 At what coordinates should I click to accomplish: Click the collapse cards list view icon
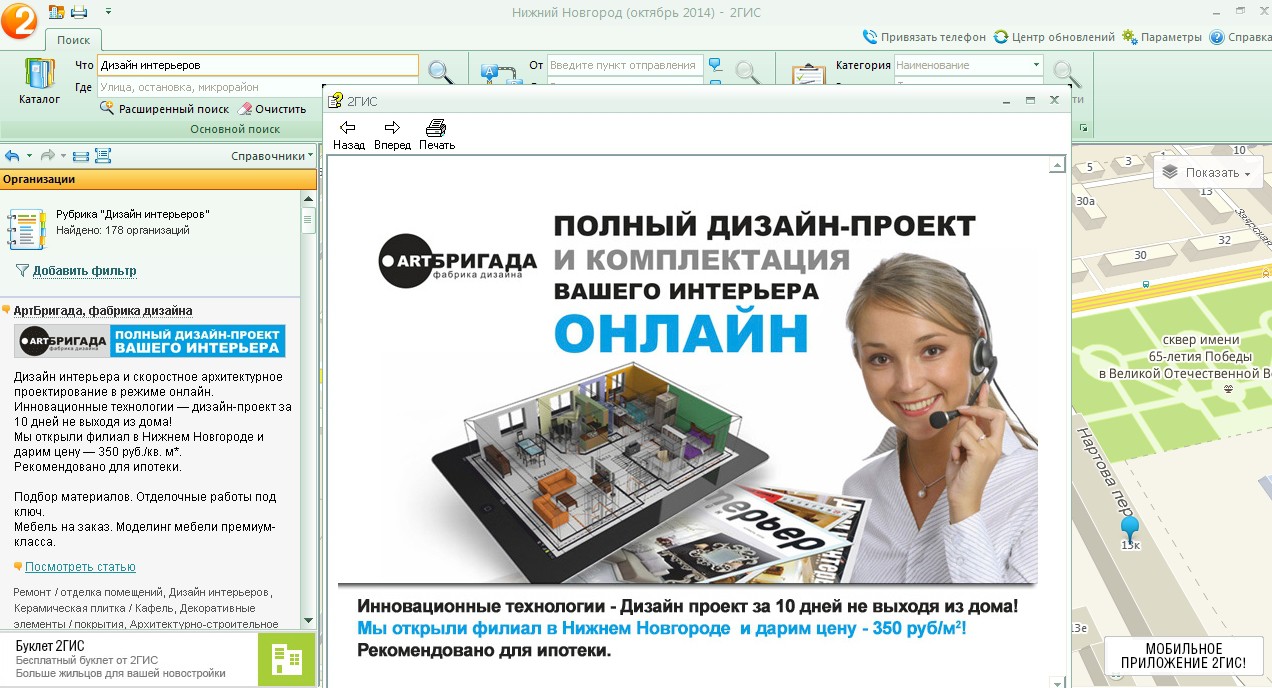tap(81, 156)
